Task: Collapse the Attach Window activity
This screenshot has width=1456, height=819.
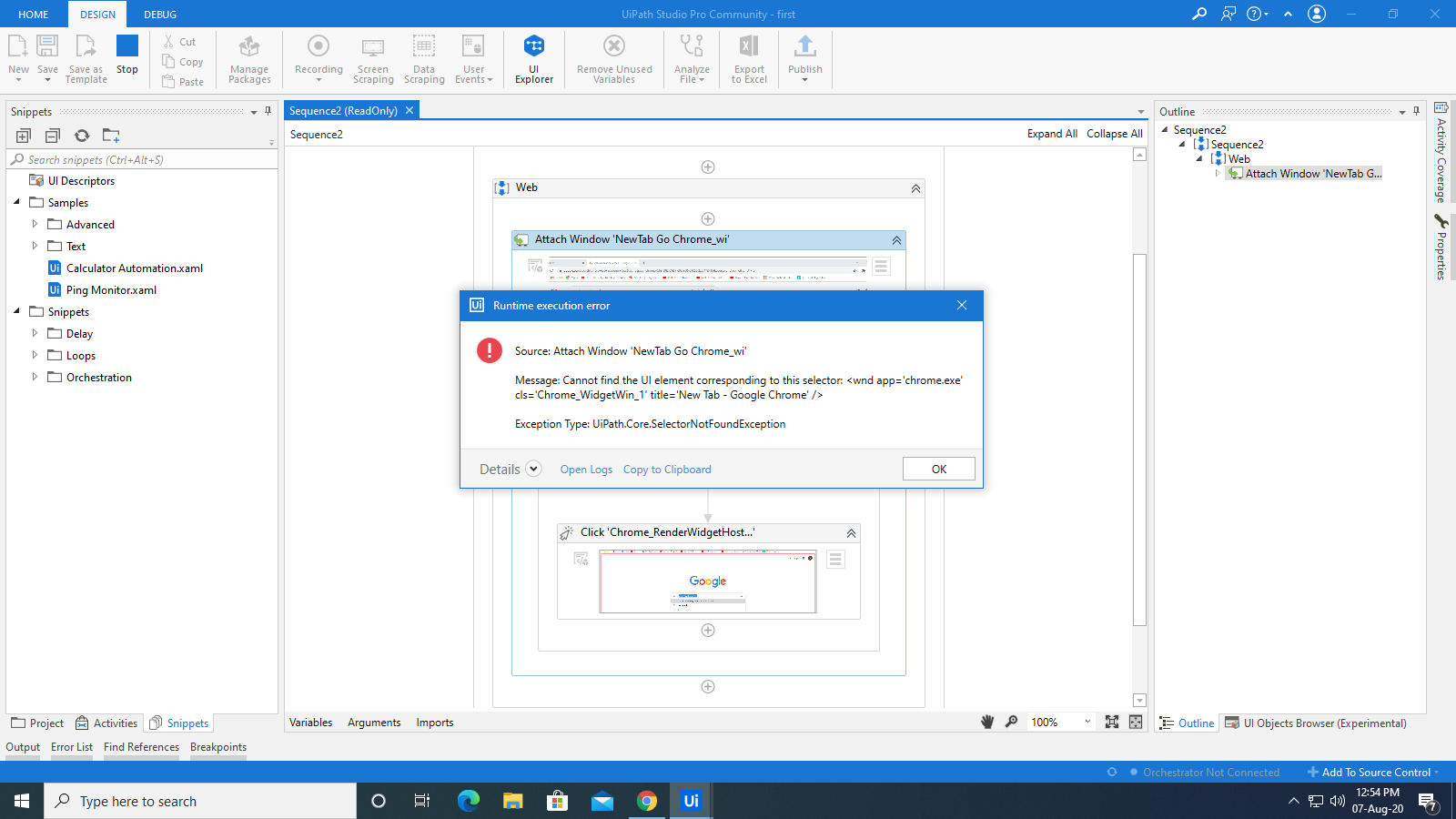Action: tap(896, 240)
